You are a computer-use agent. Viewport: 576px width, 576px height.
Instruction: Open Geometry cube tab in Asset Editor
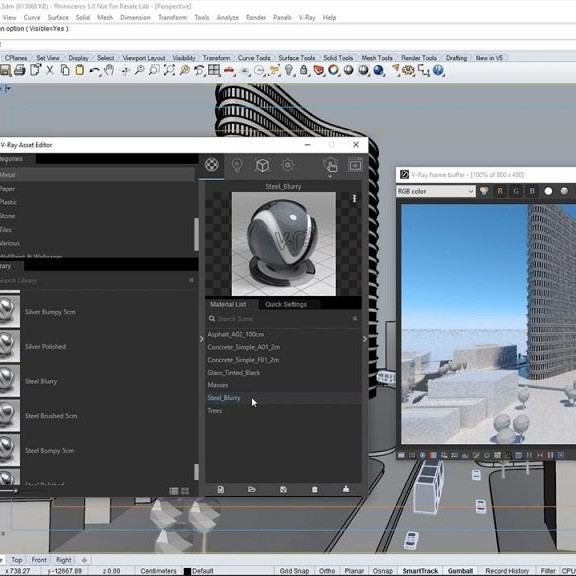point(262,165)
